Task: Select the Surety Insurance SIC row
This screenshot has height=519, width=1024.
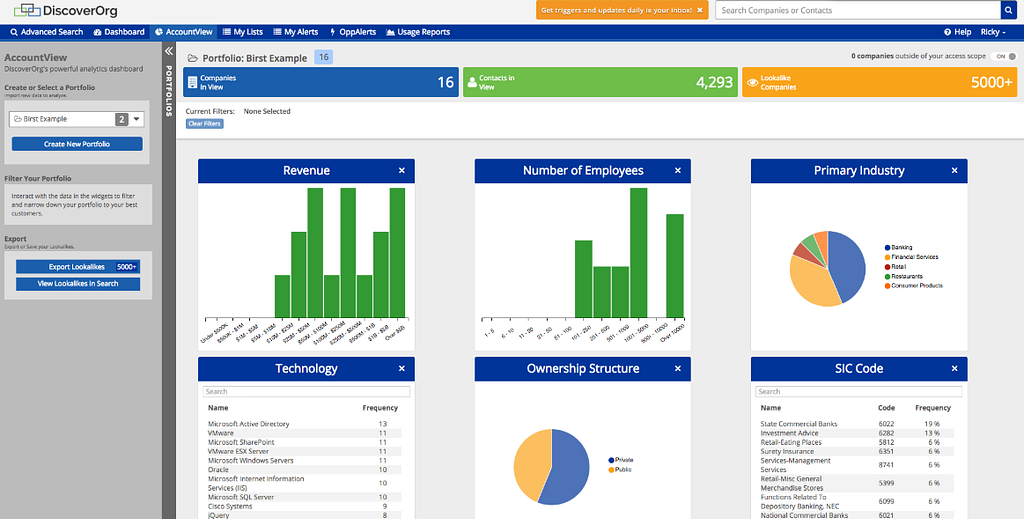Action: [x=856, y=451]
